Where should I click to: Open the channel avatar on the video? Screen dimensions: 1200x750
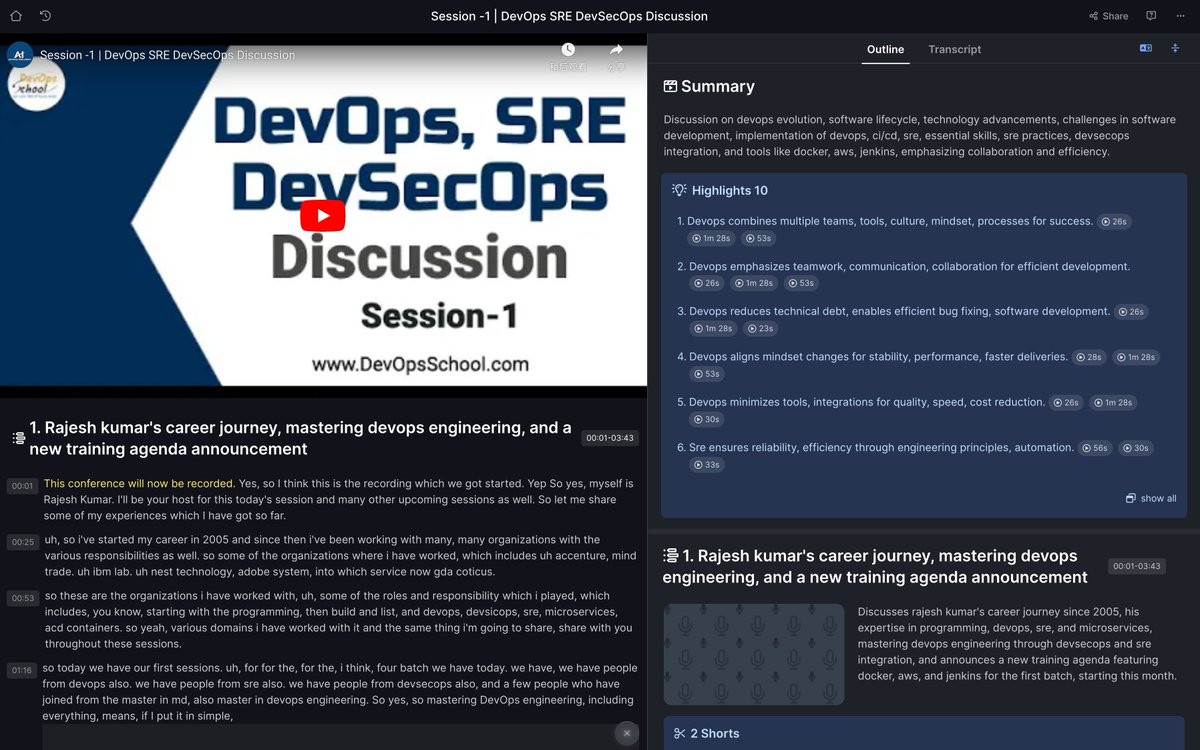coord(20,55)
